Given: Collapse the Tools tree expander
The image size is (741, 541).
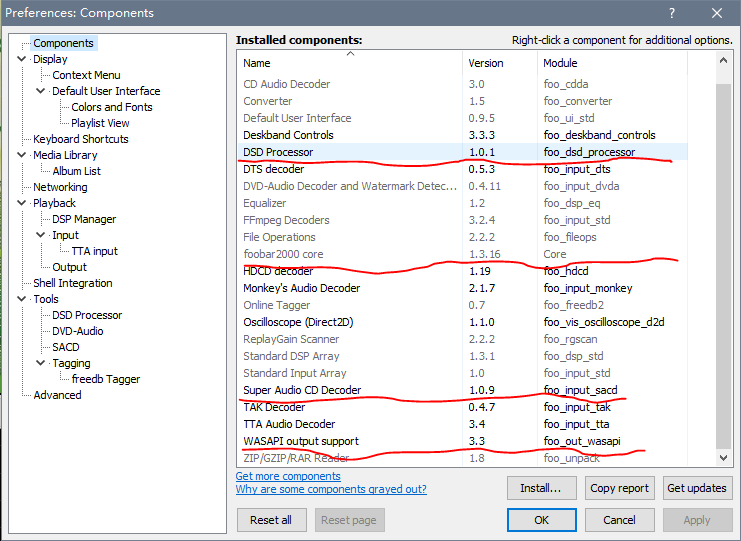Looking at the screenshot, I should (x=22, y=299).
